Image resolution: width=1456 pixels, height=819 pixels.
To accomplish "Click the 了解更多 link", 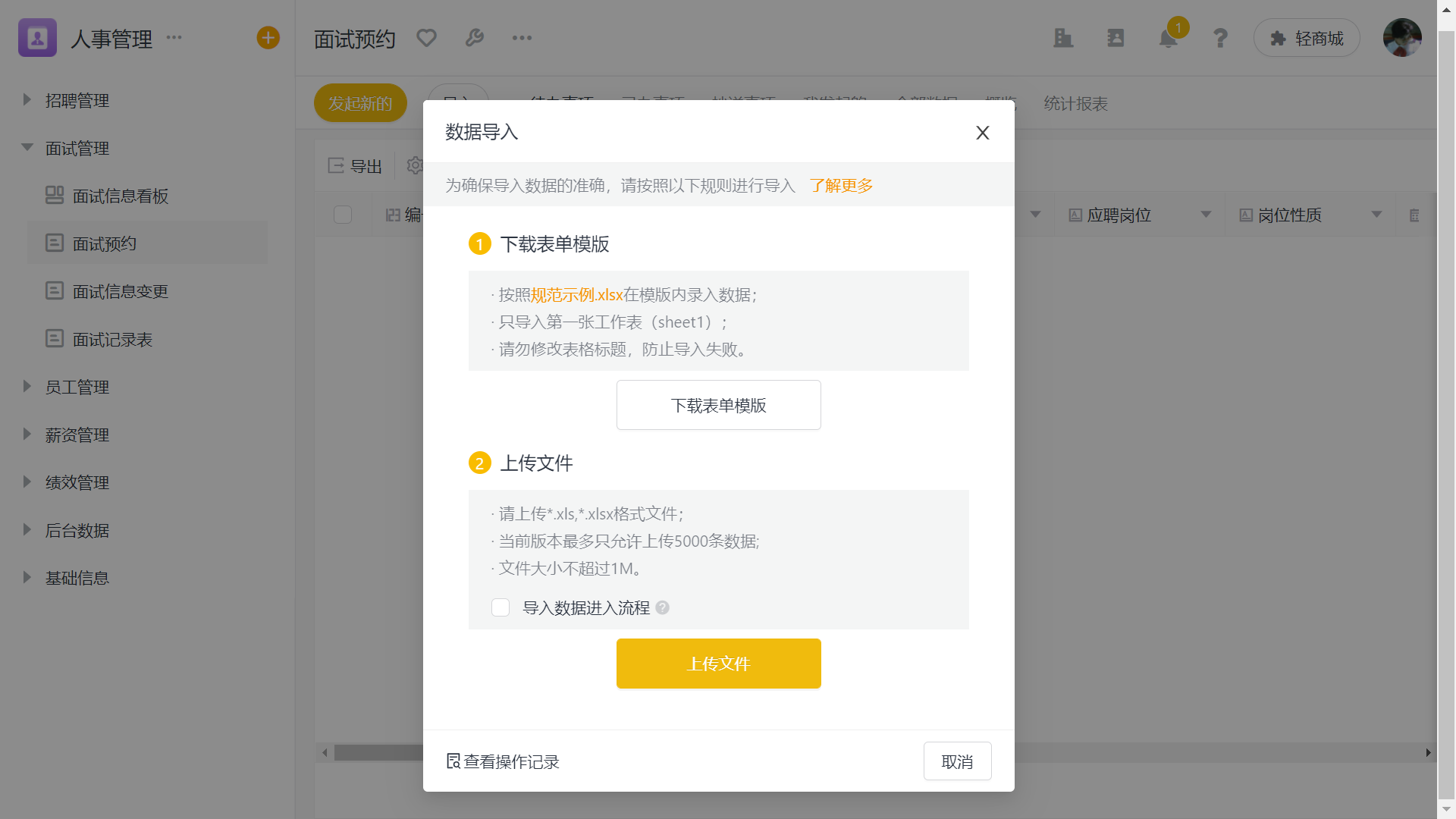I will pos(841,186).
